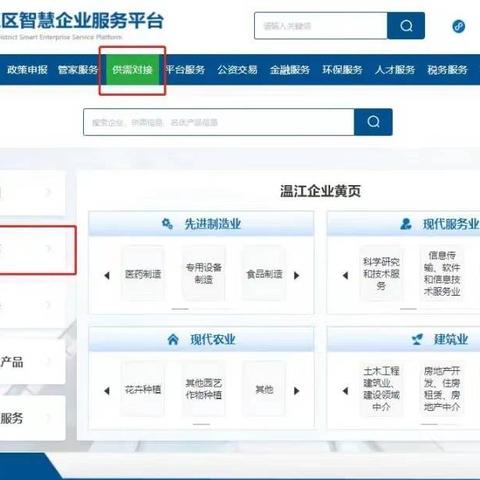
Task: Expand the second sidebar item chevron
Action: coord(49,249)
